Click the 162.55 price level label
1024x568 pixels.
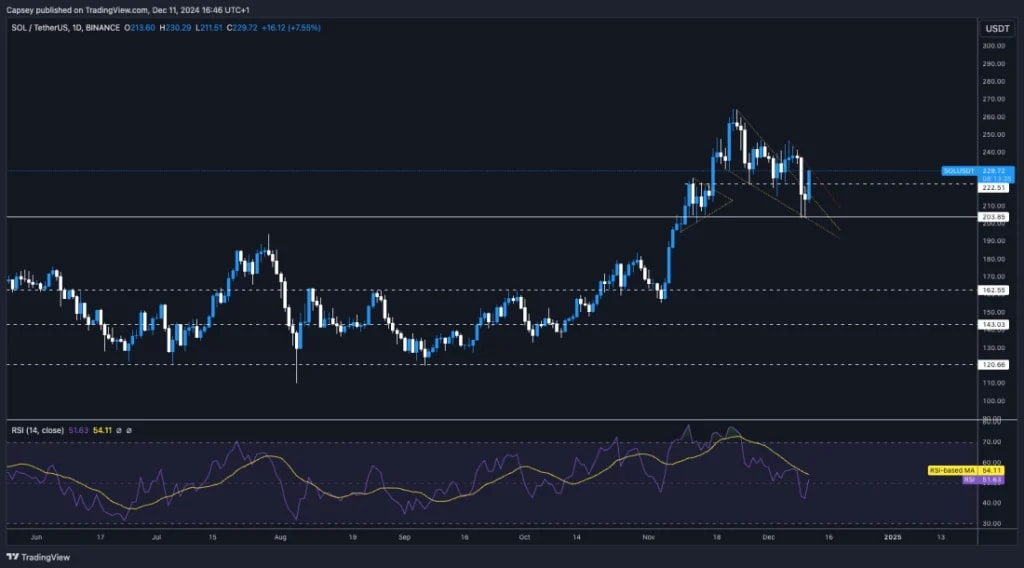click(993, 290)
